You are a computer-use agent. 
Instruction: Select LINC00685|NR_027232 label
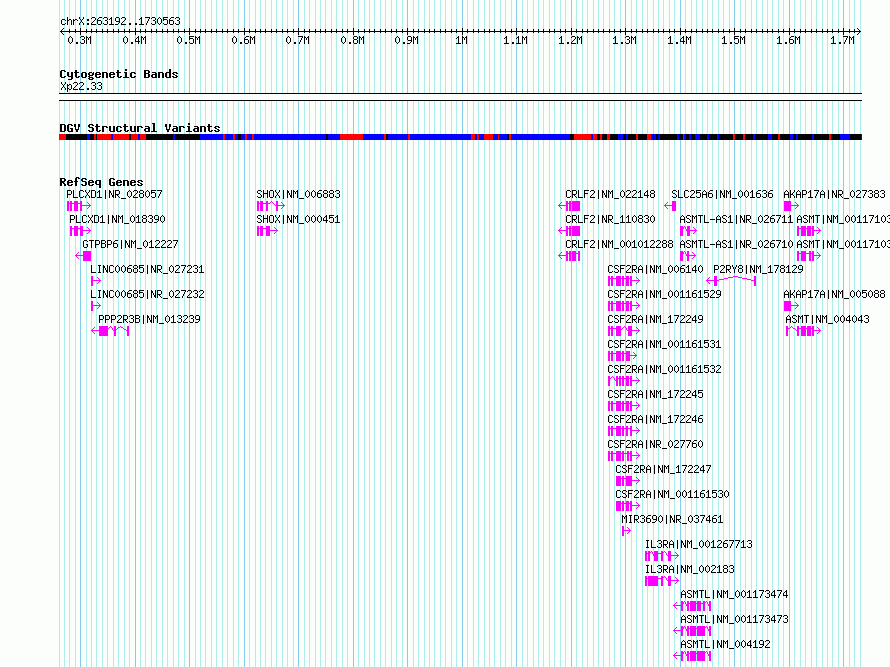147,294
